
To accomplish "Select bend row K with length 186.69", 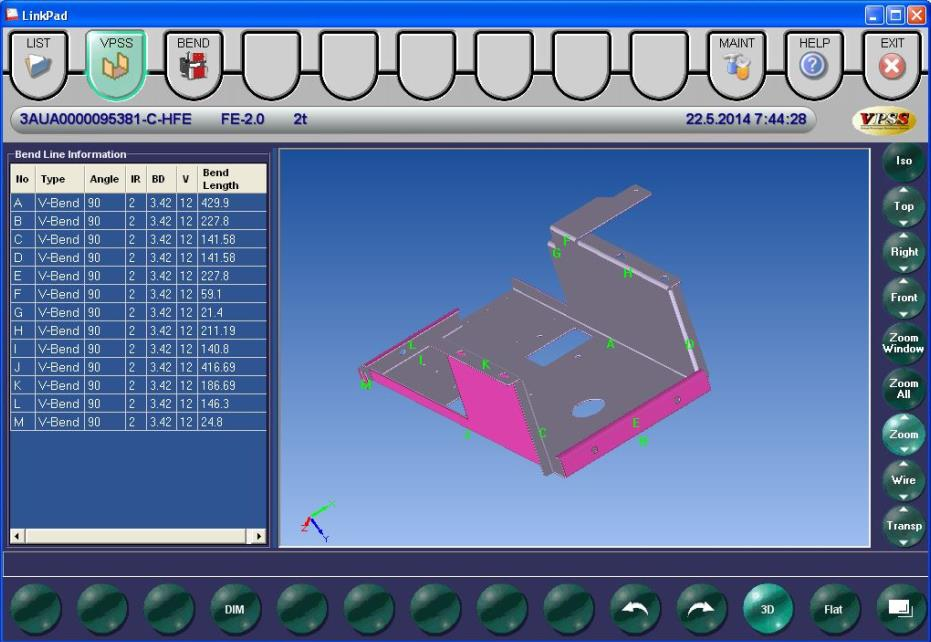I will coord(138,385).
